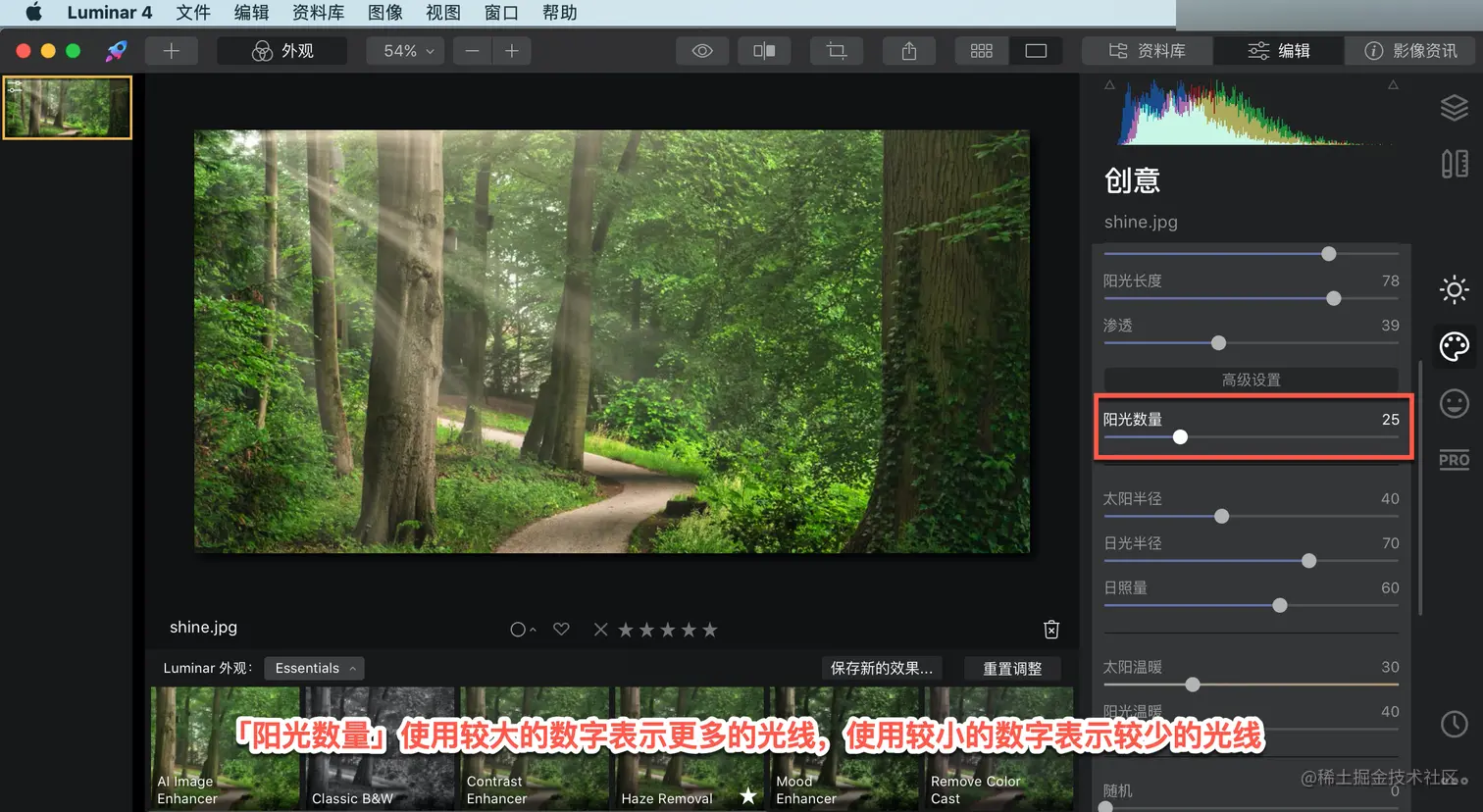The width and height of the screenshot is (1483, 812).
Task: Open the layers panel icon
Action: 1454,108
